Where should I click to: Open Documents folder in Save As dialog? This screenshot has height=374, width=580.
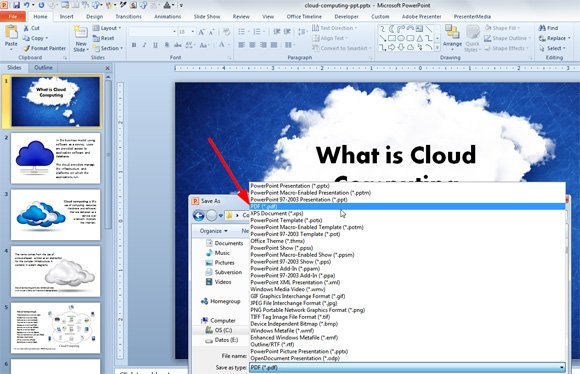click(224, 243)
